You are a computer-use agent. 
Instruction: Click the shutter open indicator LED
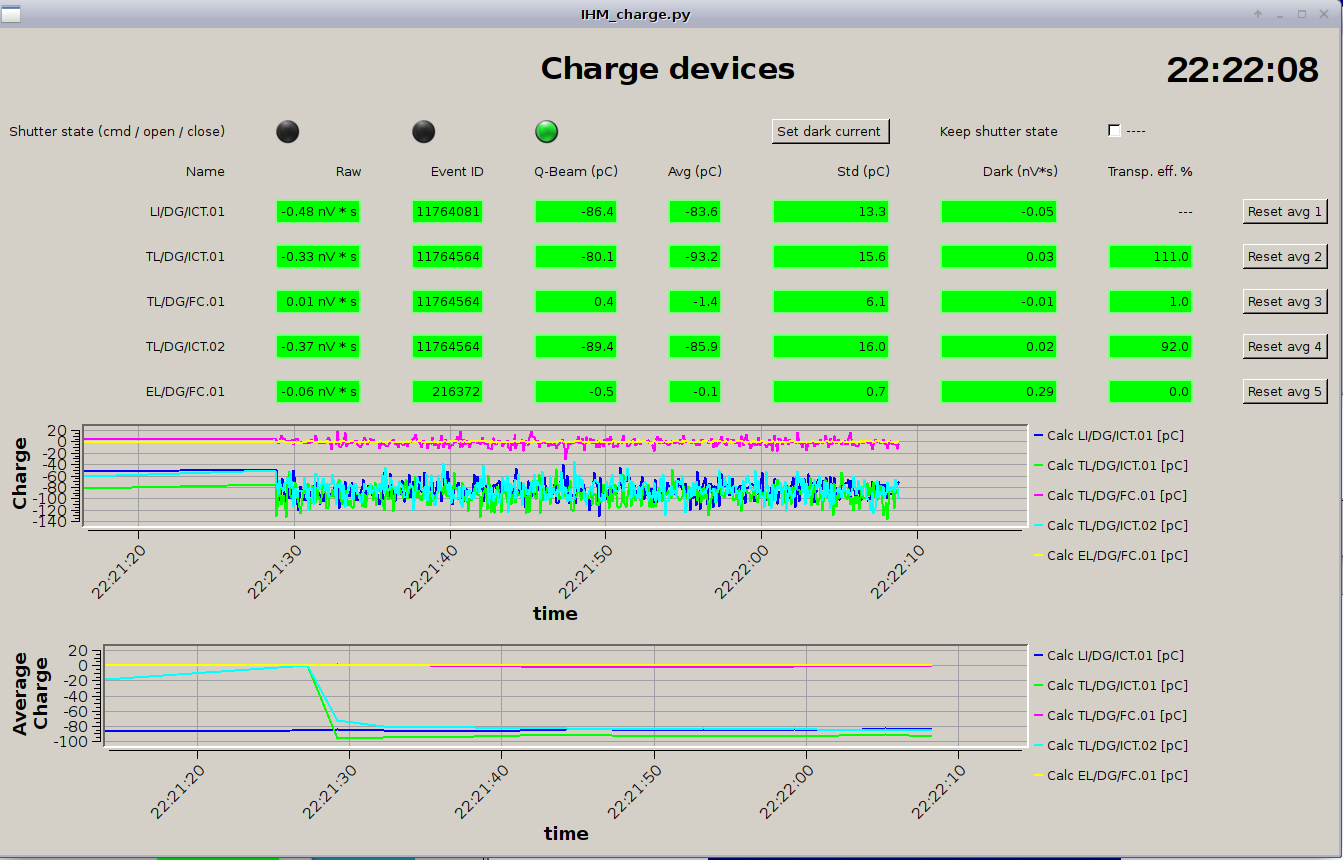[x=424, y=131]
